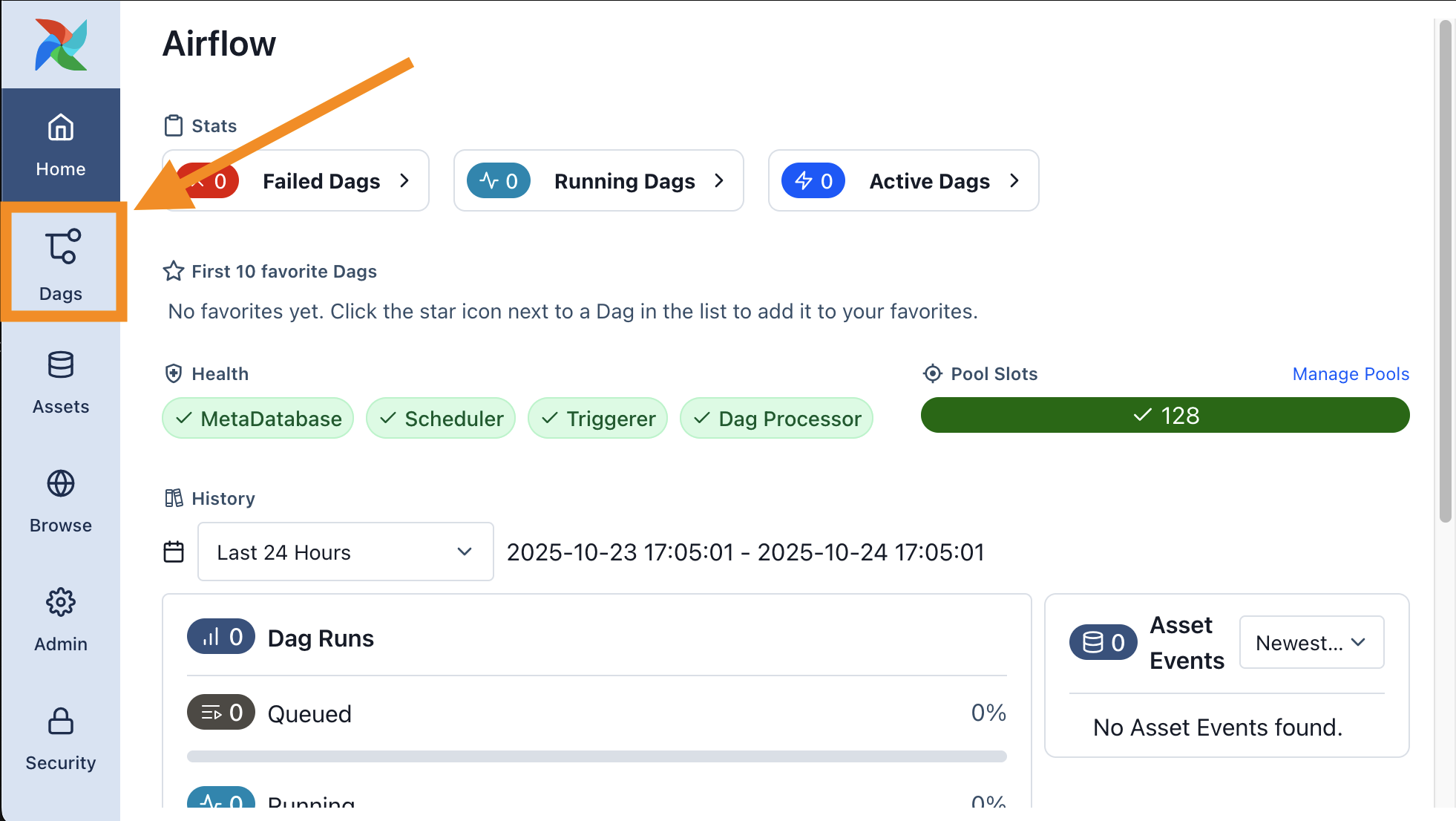This screenshot has width=1456, height=821.
Task: Click the green 128 pool slots bar
Action: (1164, 415)
